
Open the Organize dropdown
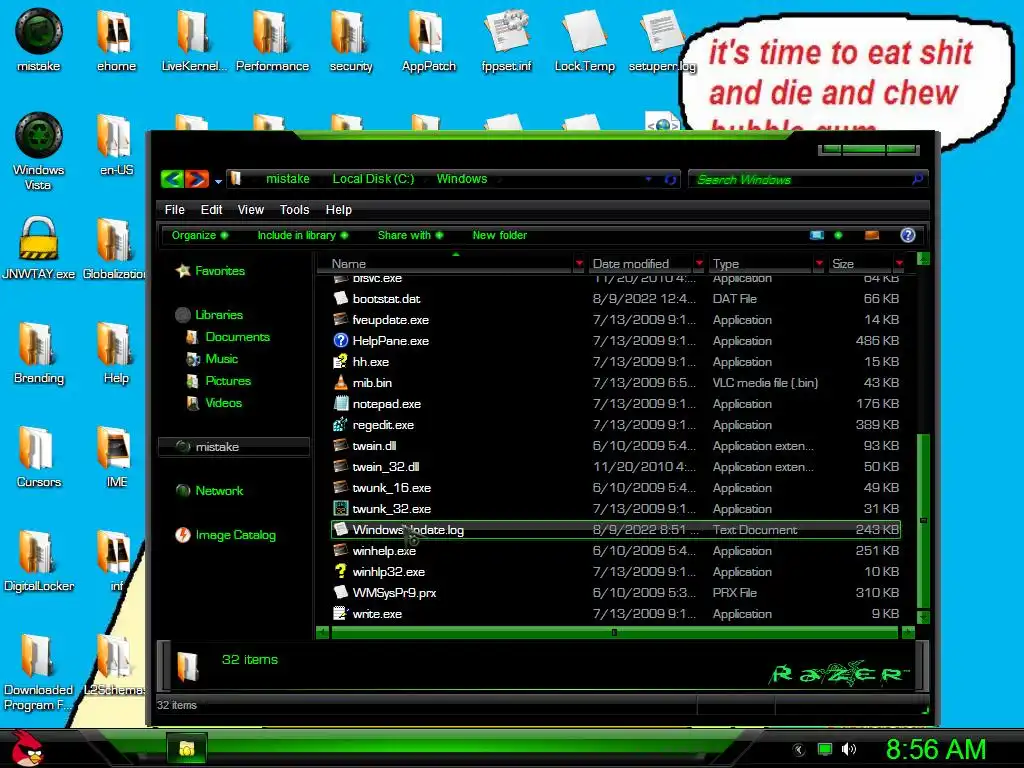(x=200, y=235)
